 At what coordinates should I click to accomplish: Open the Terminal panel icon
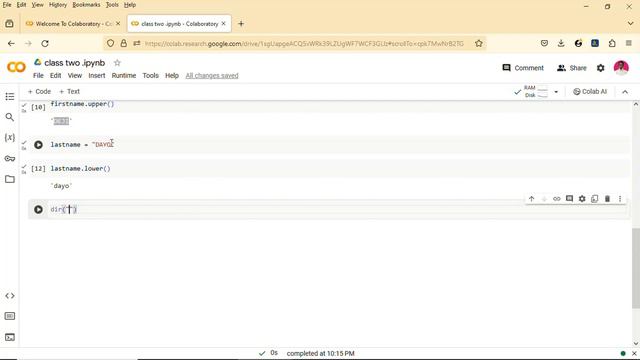coord(10,337)
